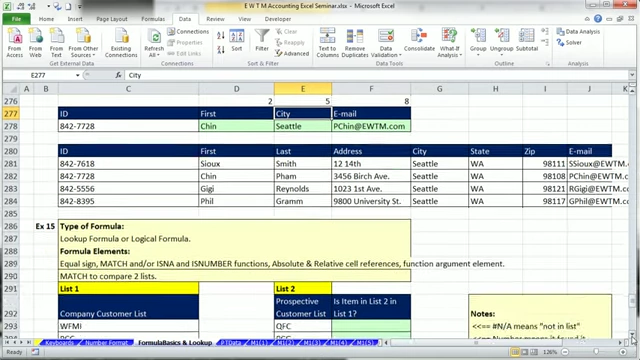Image resolution: width=640 pixels, height=360 pixels.
Task: Clear the current filter
Action: click(287, 31)
